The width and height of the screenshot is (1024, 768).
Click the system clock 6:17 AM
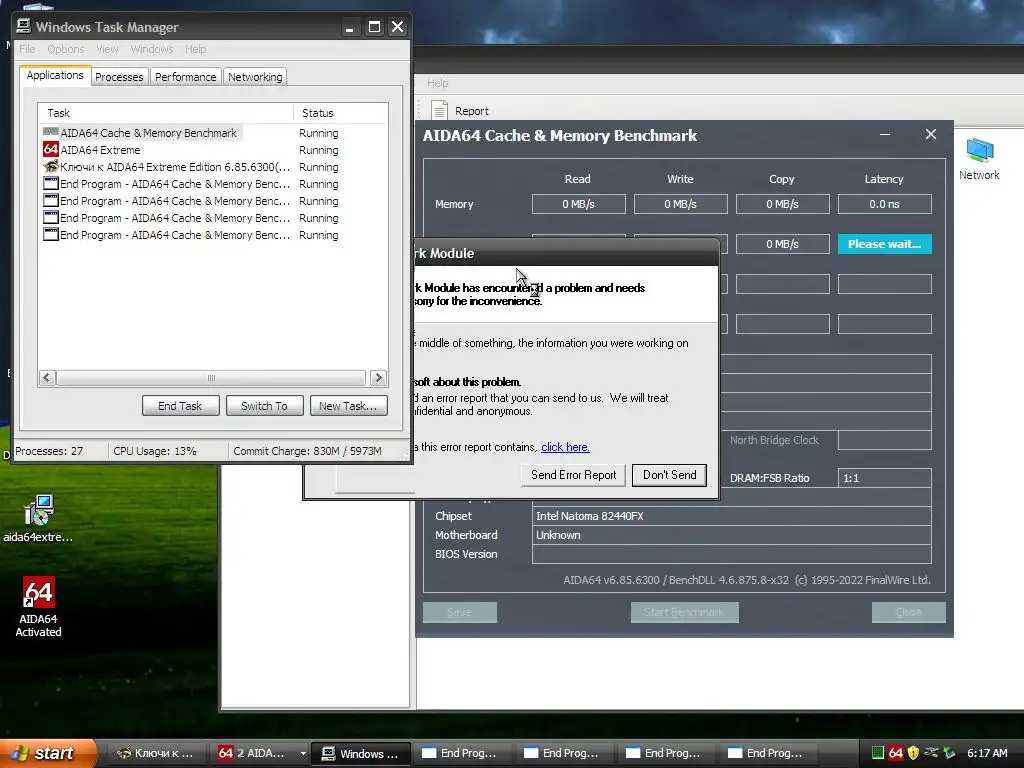click(987, 753)
